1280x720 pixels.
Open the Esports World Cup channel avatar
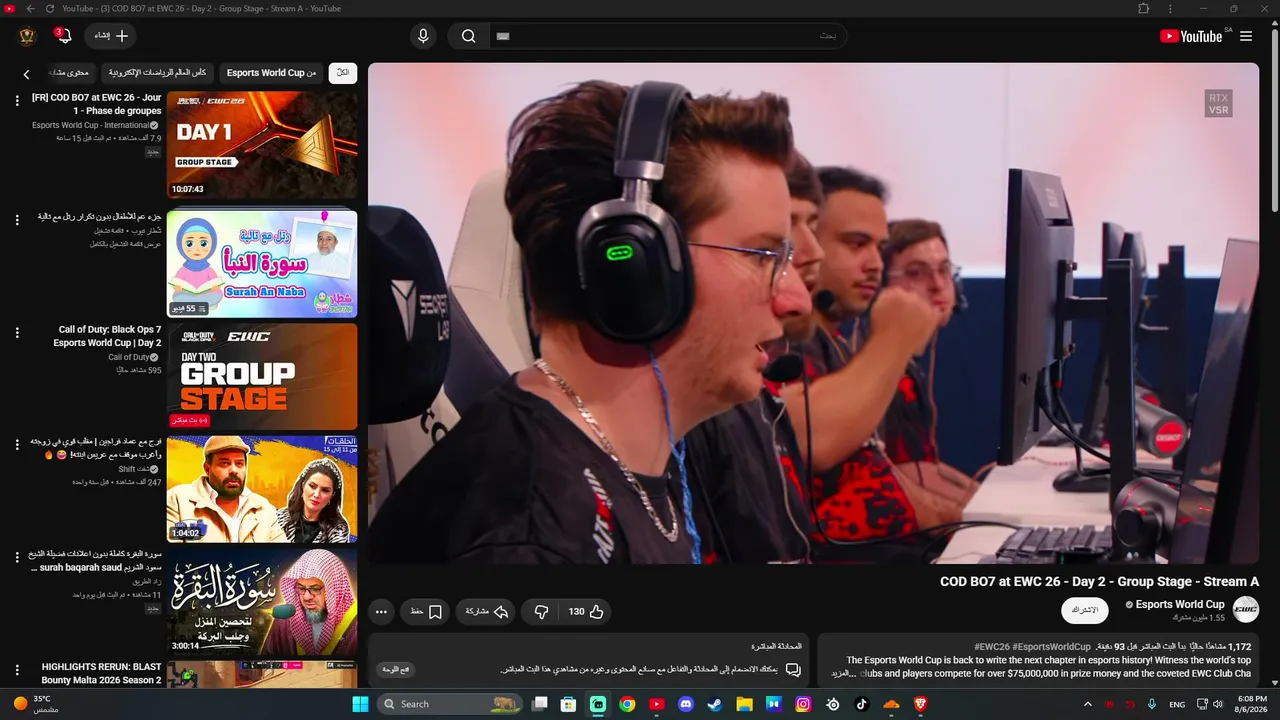[x=1246, y=609]
